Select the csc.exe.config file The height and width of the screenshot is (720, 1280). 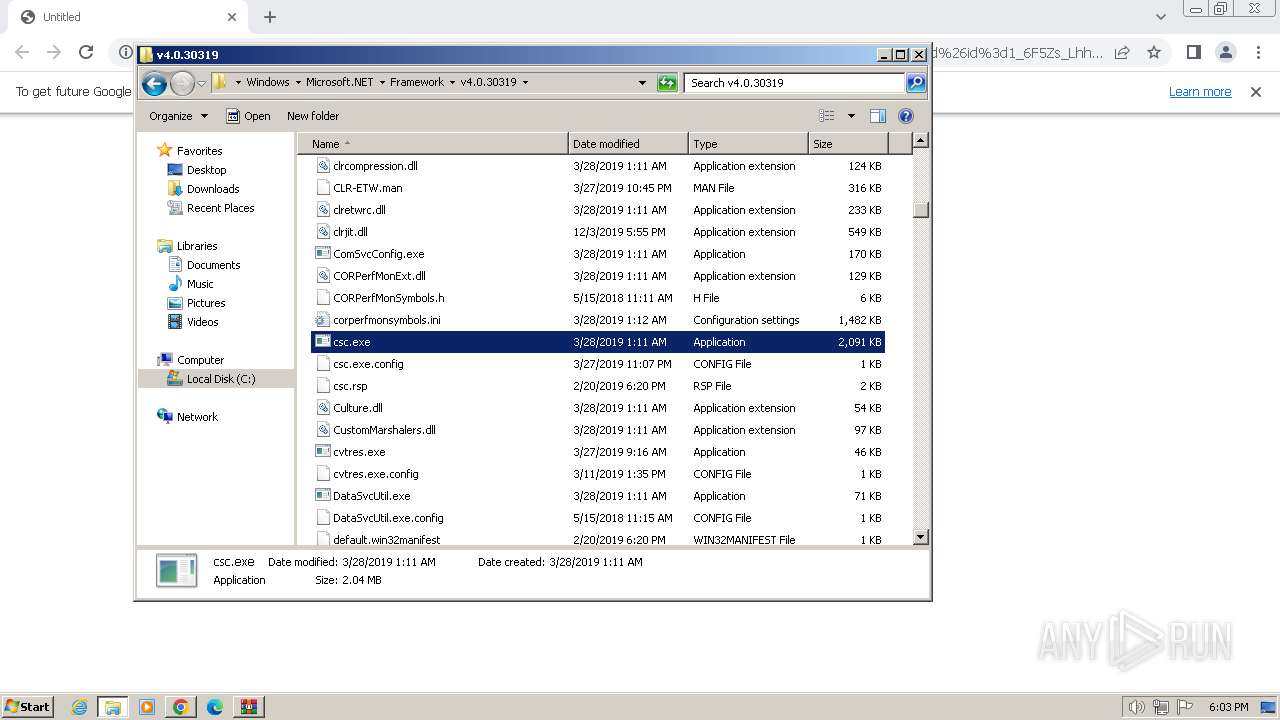(x=368, y=364)
